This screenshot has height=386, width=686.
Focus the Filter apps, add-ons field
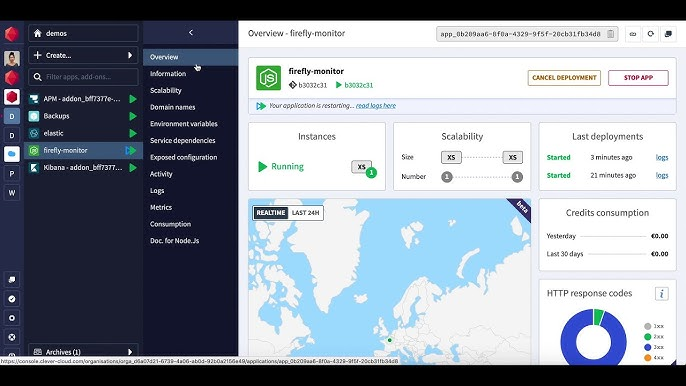click(83, 77)
